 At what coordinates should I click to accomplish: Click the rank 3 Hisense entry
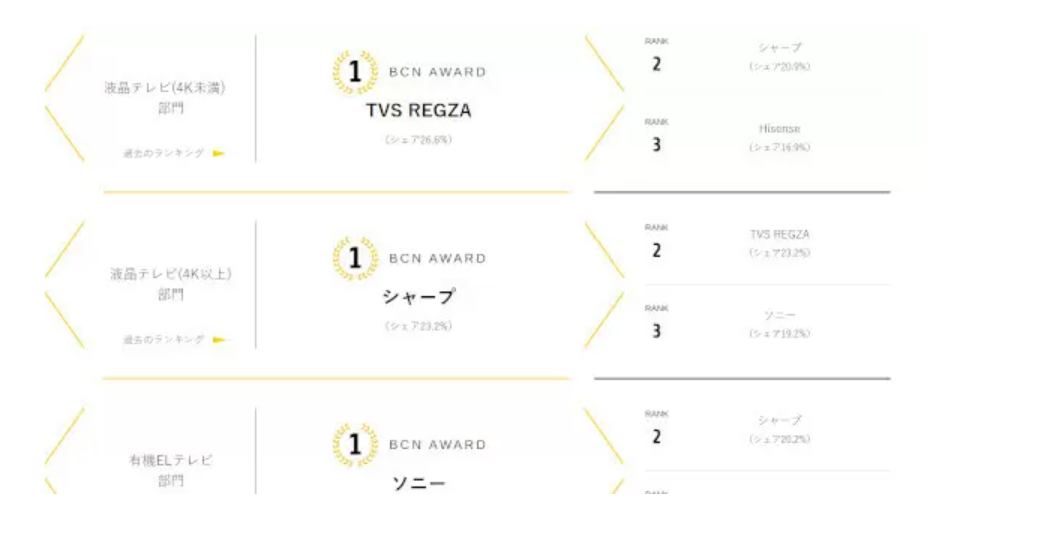779,137
